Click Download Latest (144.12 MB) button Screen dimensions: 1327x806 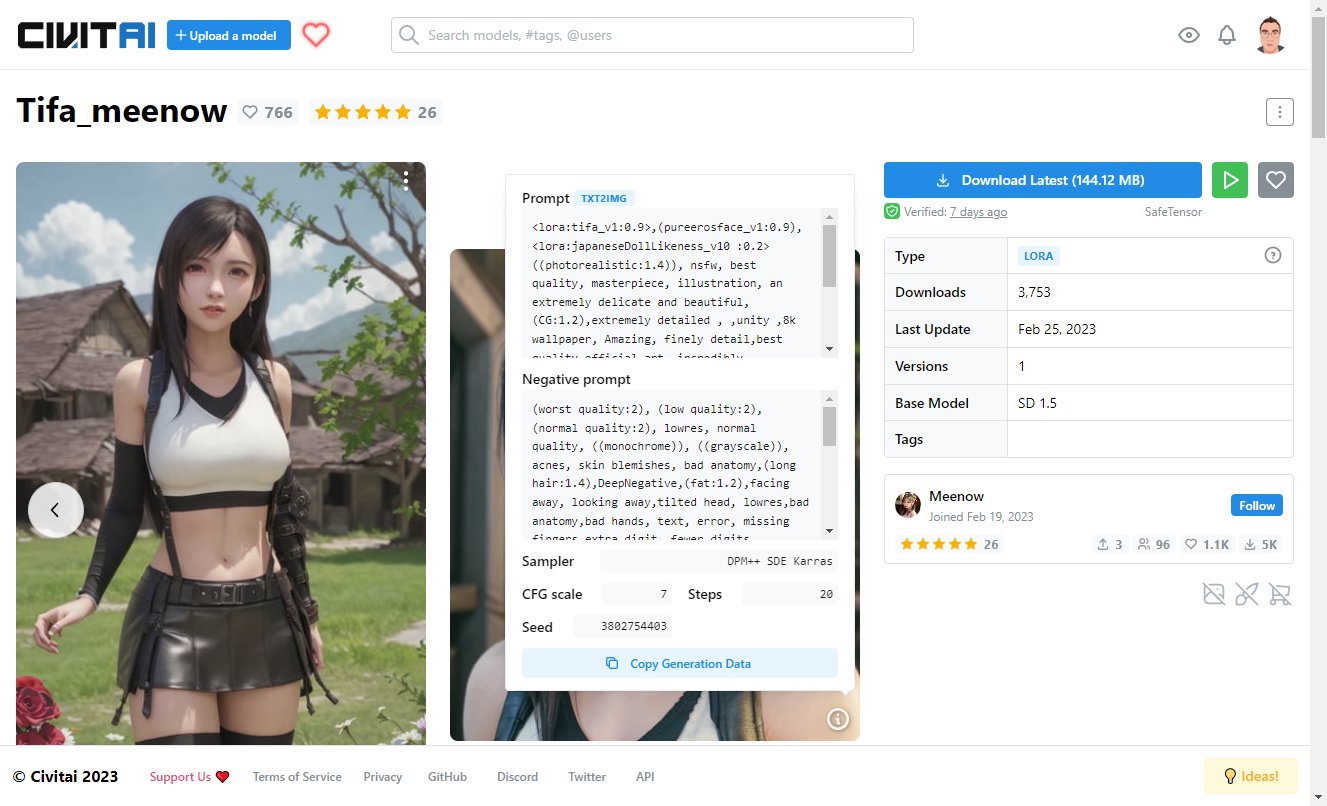1043,180
